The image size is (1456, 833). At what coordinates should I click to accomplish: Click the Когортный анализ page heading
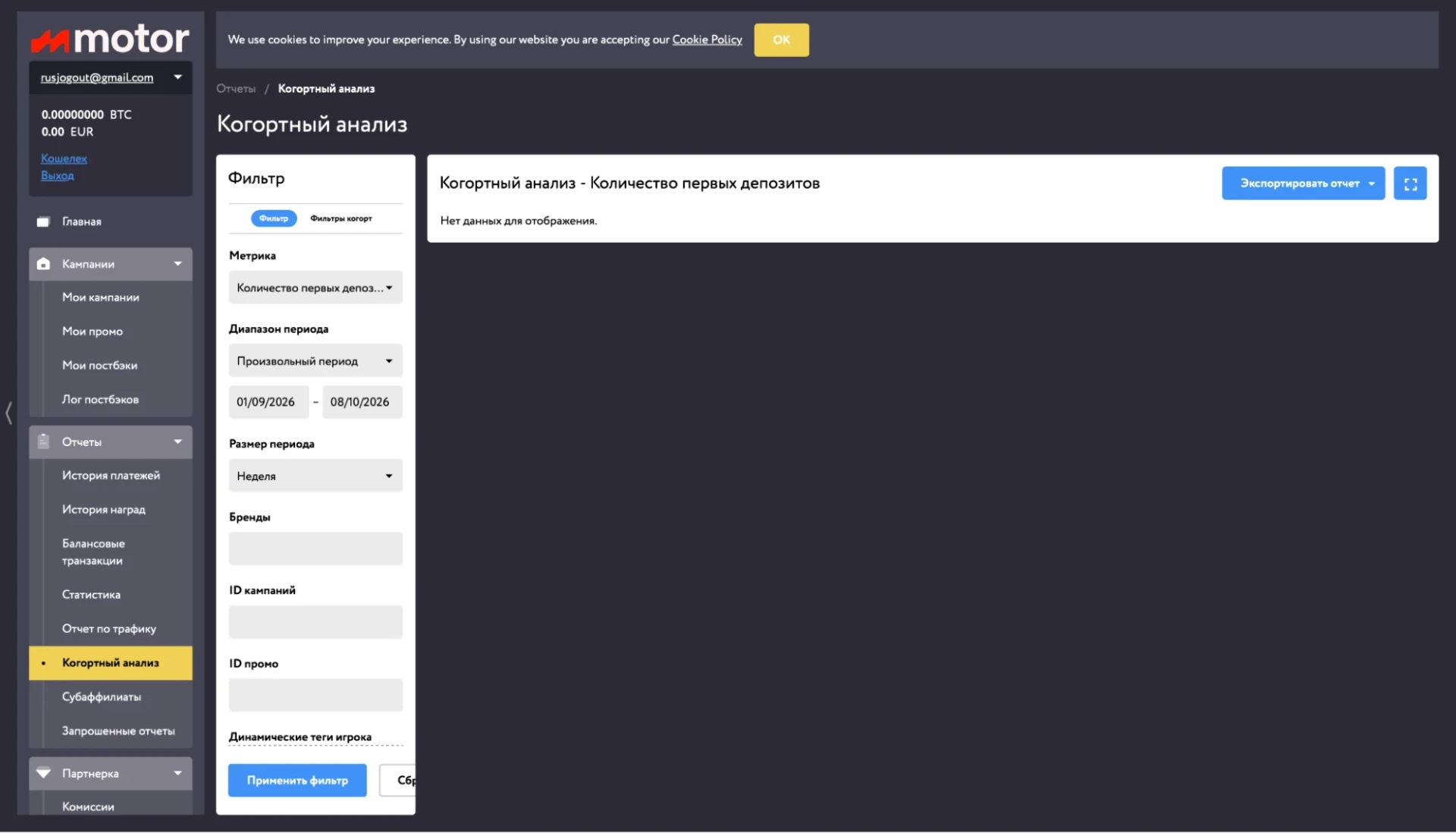(312, 124)
